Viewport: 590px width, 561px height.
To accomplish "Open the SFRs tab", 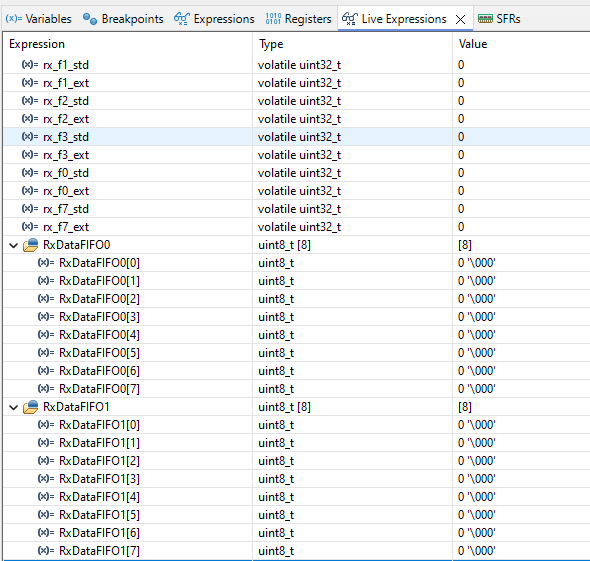I will (x=499, y=19).
